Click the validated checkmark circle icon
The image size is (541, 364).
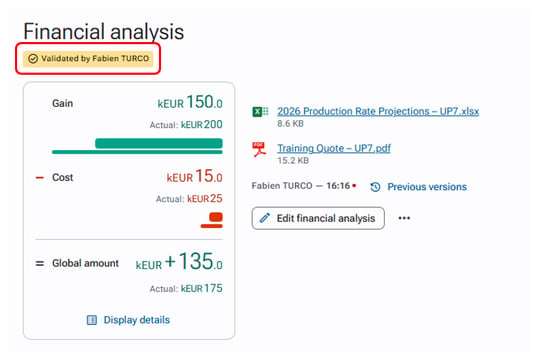(x=33, y=59)
